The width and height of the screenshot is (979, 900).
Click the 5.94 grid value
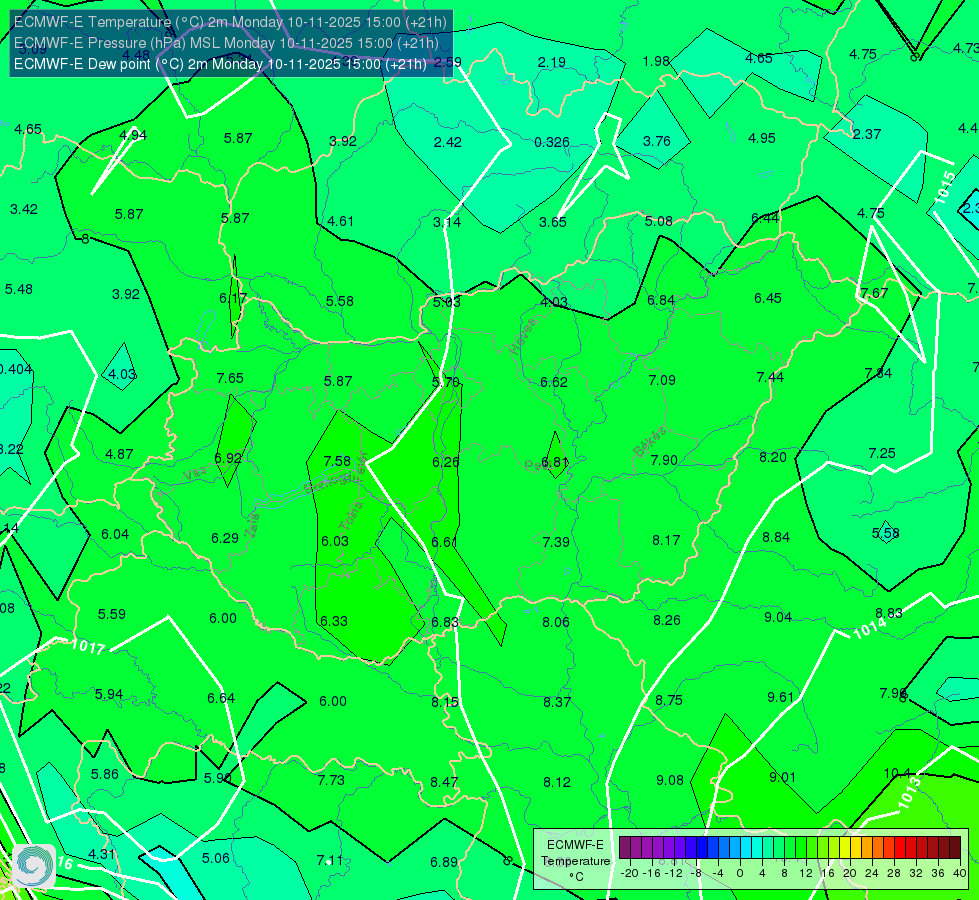point(109,694)
